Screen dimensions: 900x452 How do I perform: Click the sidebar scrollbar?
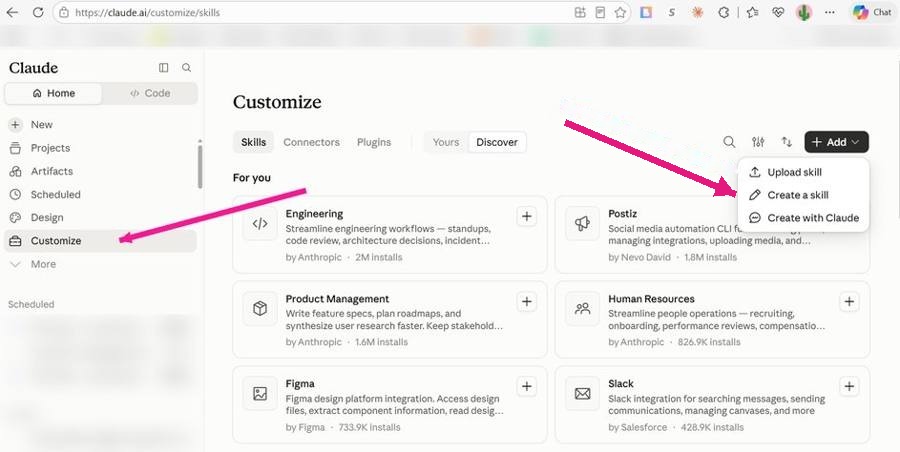pyautogui.click(x=200, y=165)
